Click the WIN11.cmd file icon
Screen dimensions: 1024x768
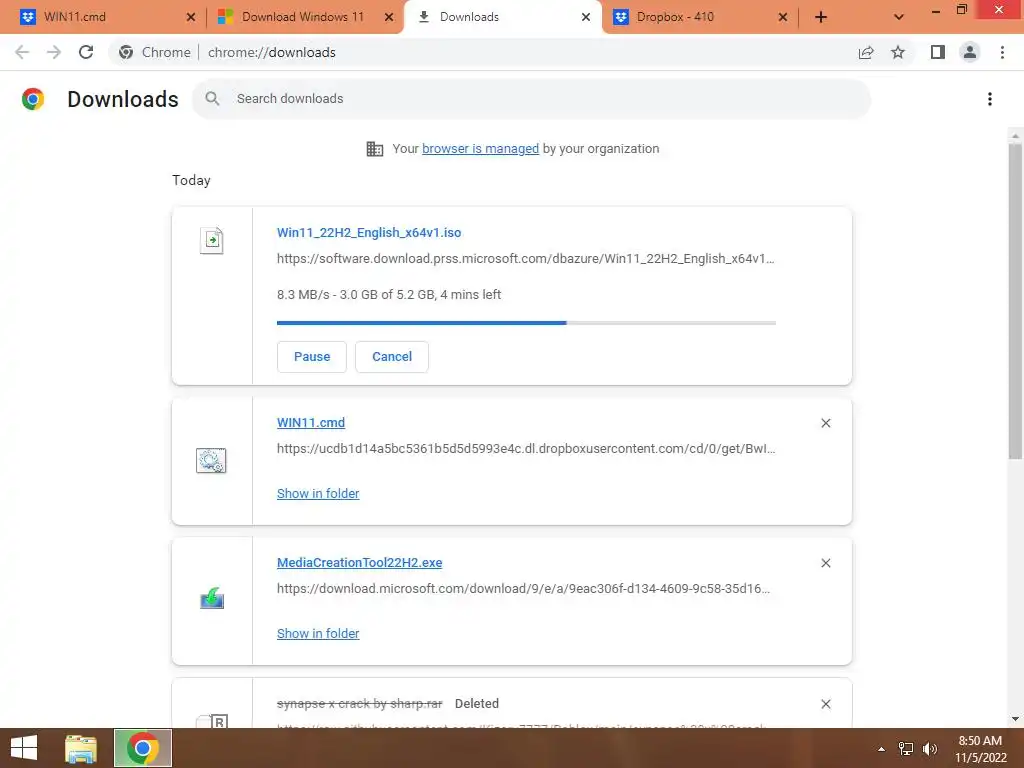click(211, 460)
